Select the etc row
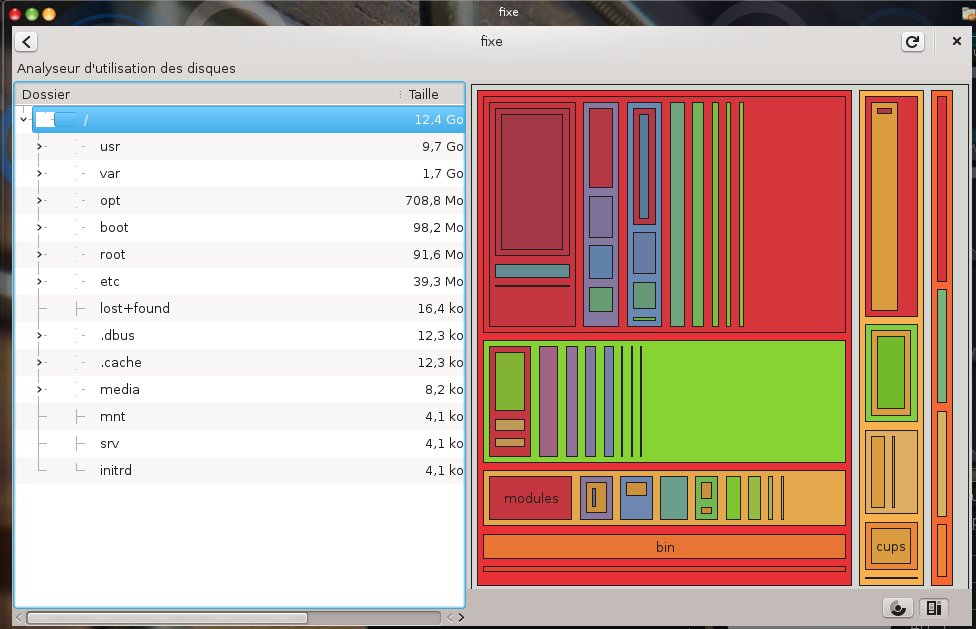976x629 pixels. pyautogui.click(x=240, y=281)
